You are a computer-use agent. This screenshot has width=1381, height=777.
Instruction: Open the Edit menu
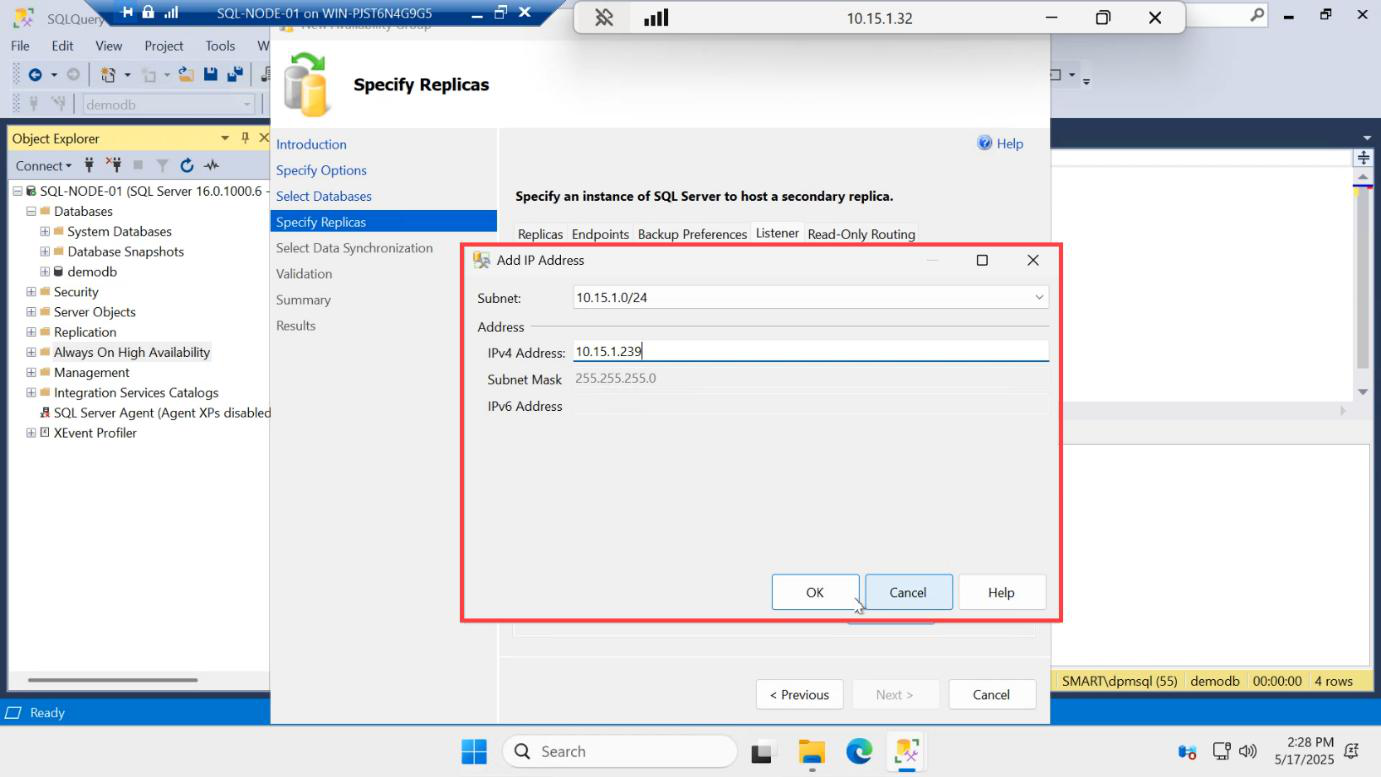62,46
